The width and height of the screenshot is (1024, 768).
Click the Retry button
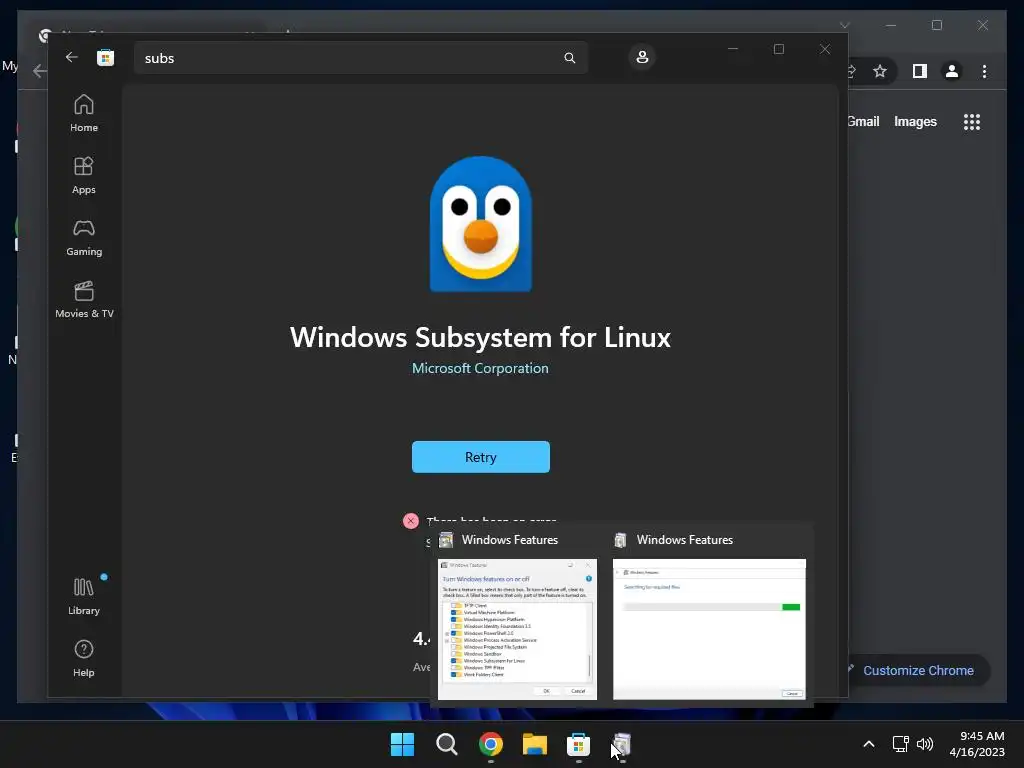click(x=481, y=457)
